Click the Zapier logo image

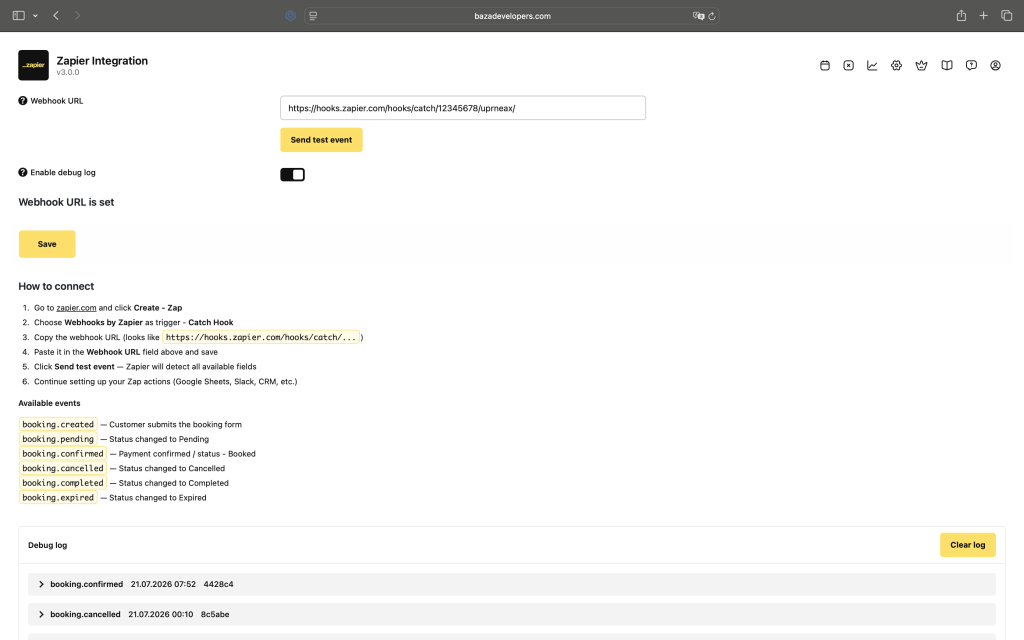(x=33, y=65)
